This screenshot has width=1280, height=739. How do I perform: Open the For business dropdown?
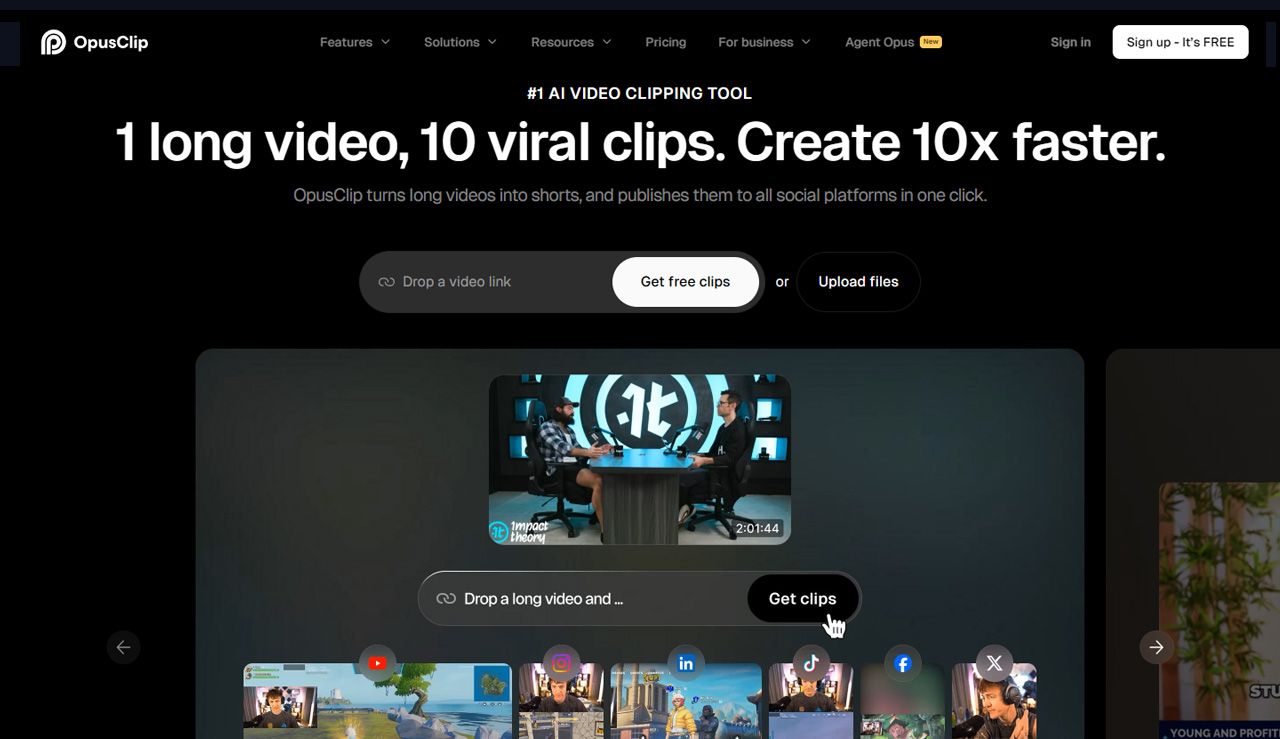(x=764, y=42)
